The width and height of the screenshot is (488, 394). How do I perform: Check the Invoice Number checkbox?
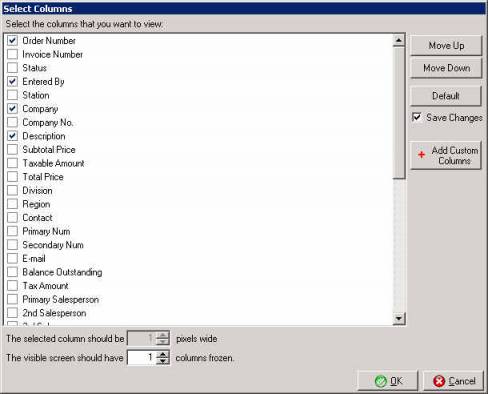(12, 54)
